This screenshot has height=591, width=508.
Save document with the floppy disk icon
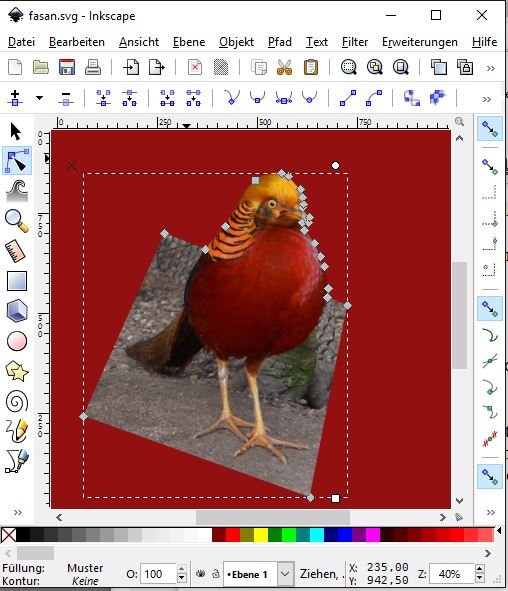point(67,68)
